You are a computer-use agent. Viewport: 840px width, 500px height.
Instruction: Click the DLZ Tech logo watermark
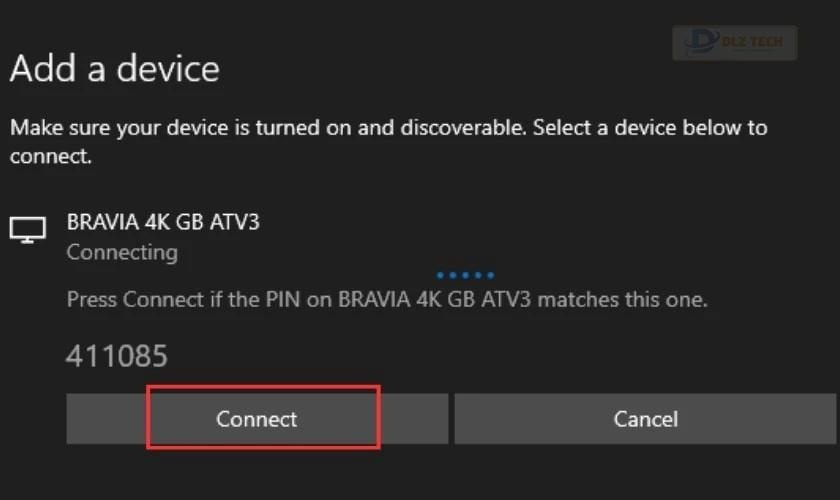pos(734,42)
